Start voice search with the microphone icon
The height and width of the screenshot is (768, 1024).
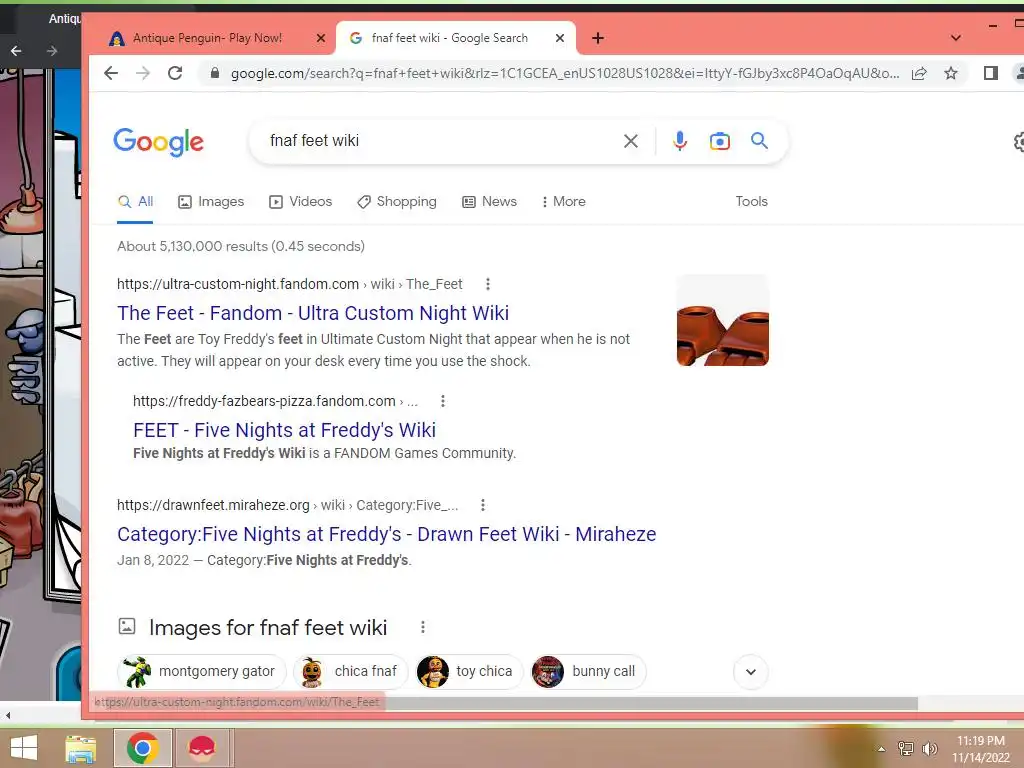(x=680, y=141)
